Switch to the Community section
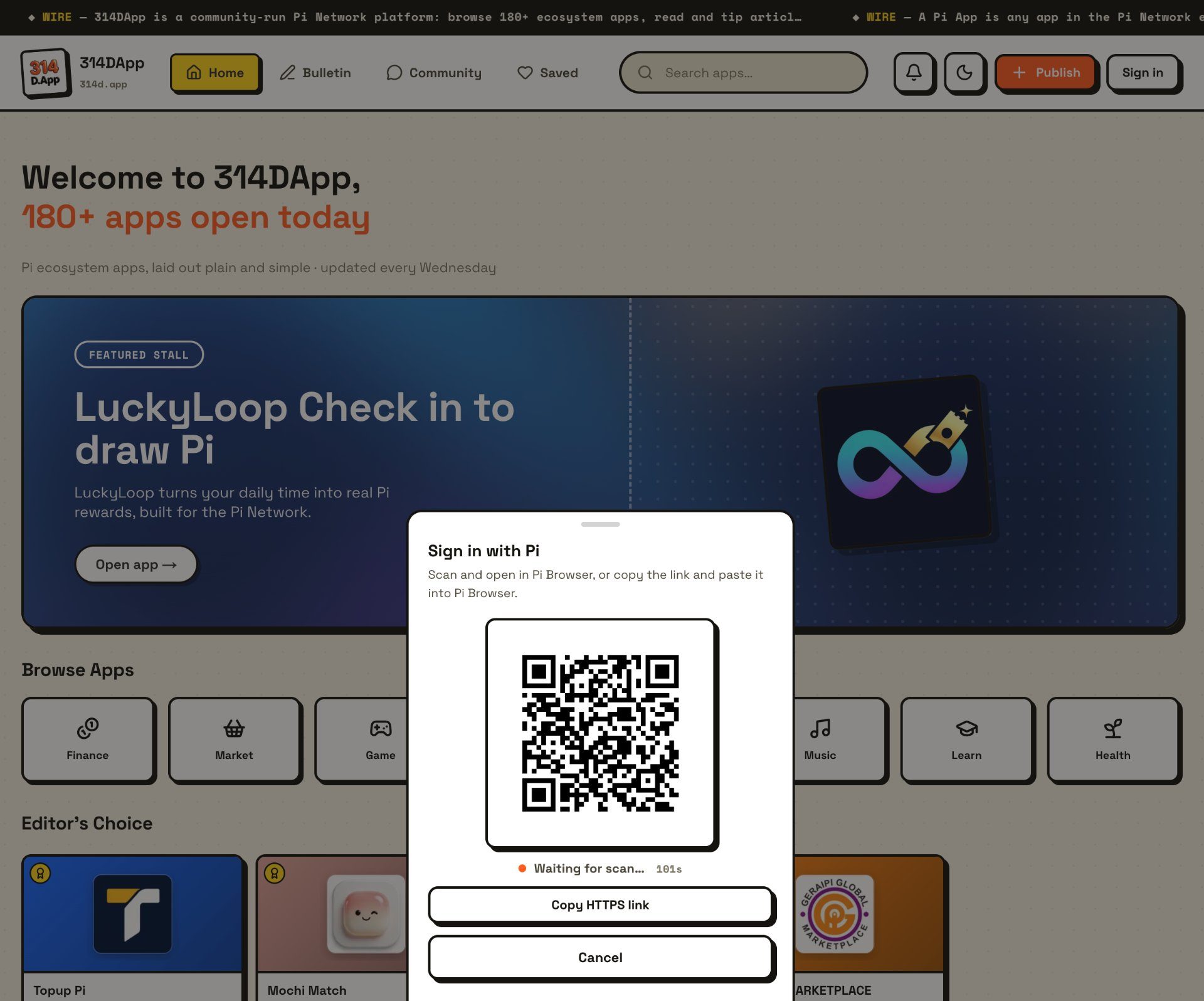 click(x=435, y=73)
